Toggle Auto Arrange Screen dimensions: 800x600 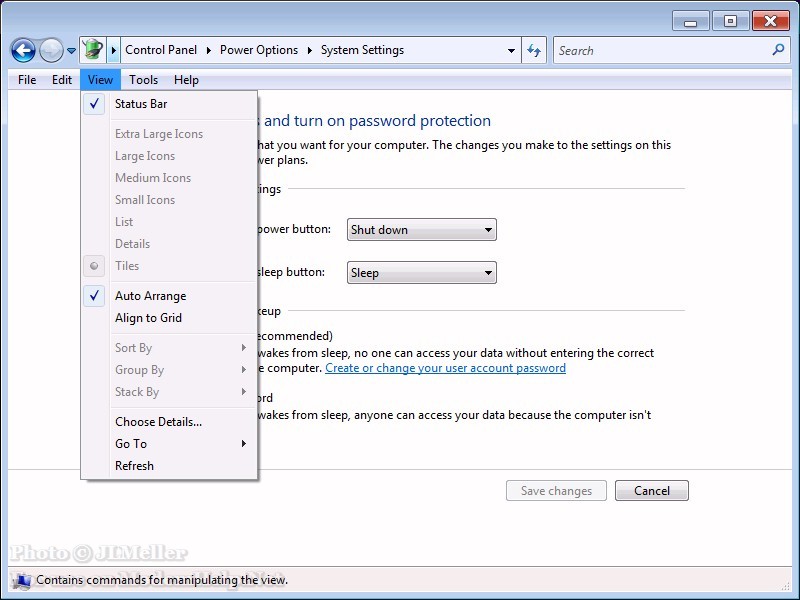(169, 296)
